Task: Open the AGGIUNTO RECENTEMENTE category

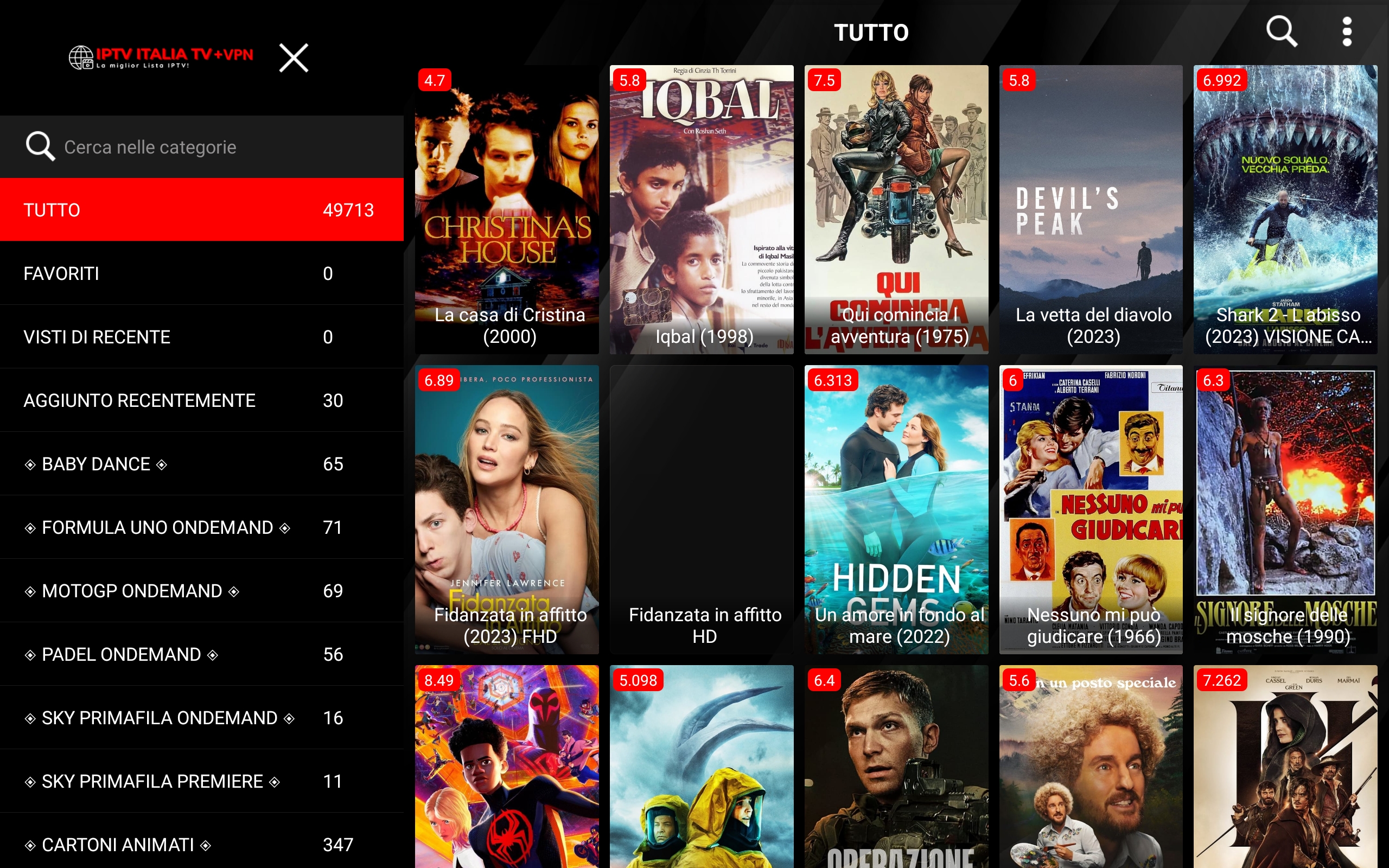Action: 202,400
